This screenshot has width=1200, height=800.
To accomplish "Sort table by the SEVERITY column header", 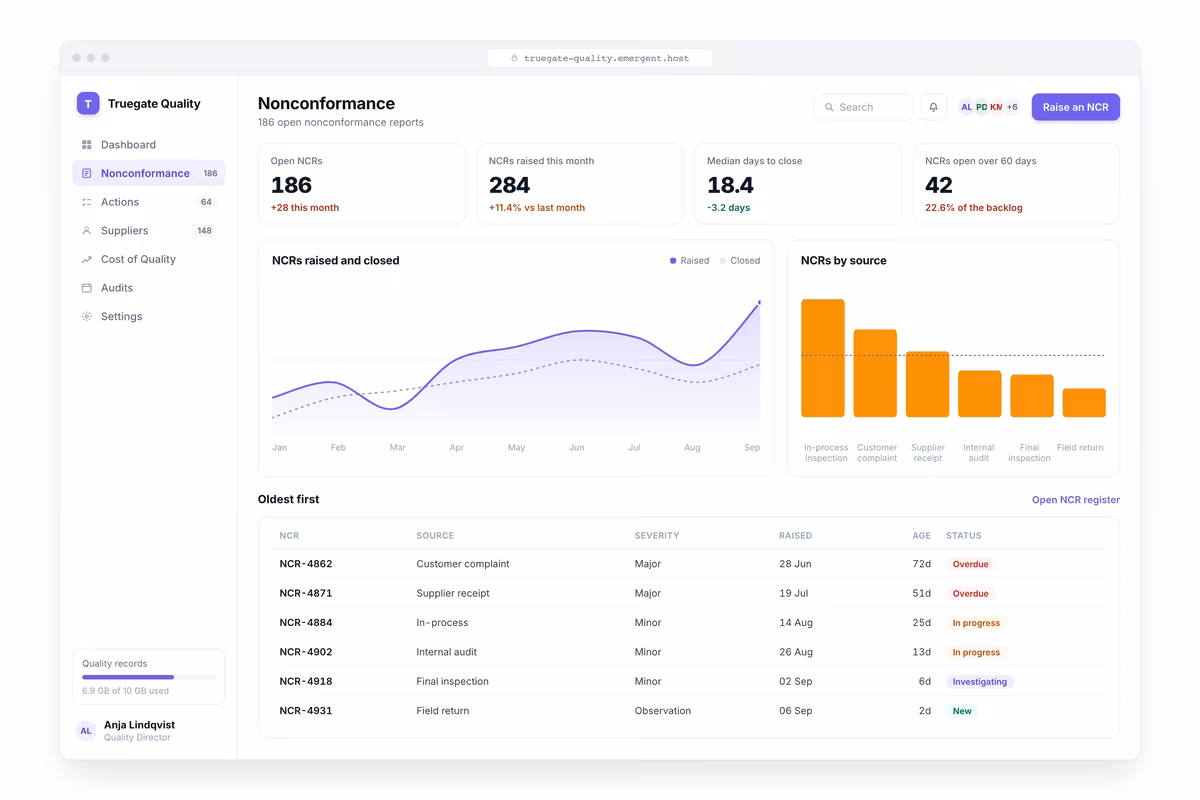I will click(657, 536).
